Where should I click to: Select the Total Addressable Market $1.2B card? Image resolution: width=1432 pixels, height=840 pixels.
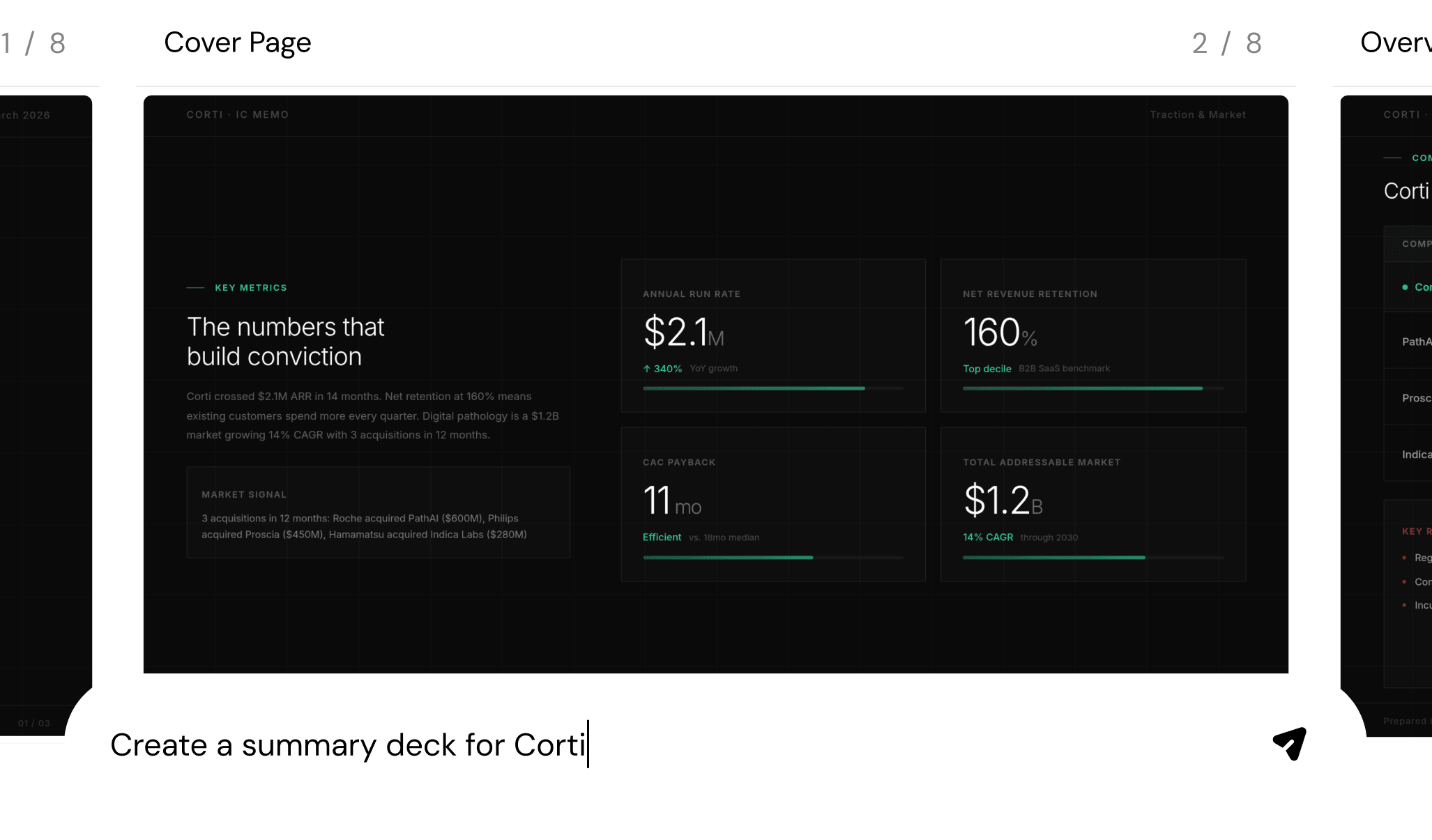pos(1092,503)
